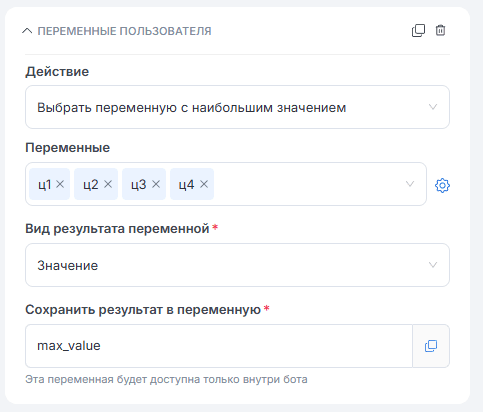This screenshot has width=483, height=412.
Task: Remove the ц3 variable tag
Action: [156, 184]
